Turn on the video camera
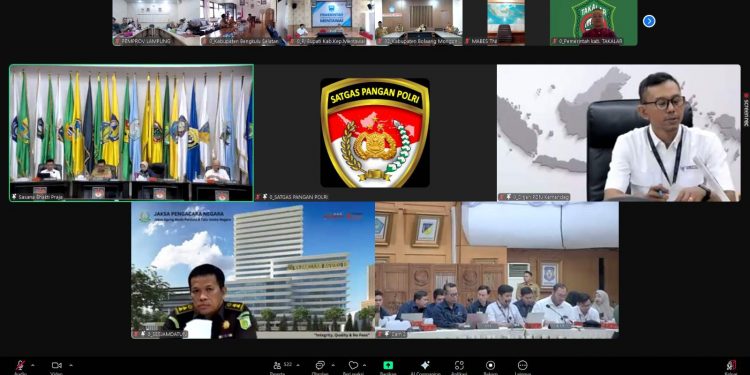This screenshot has height=375, width=750. coord(56,365)
